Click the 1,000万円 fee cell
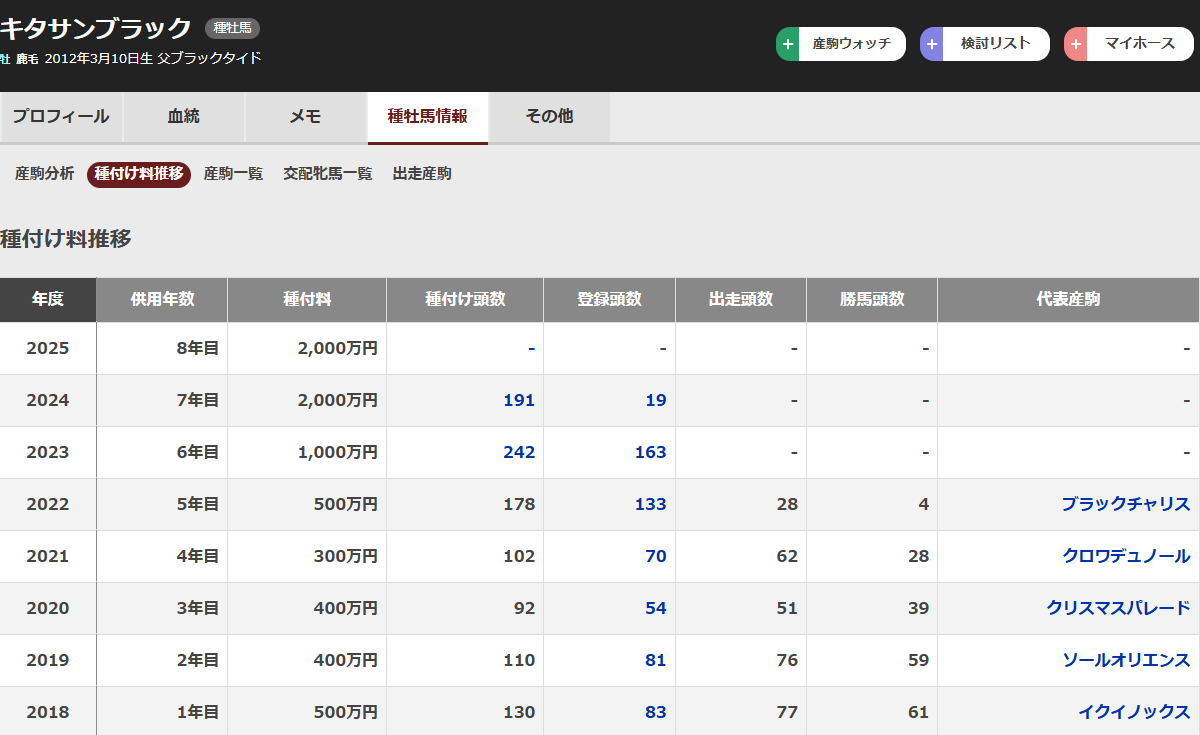1200x735 pixels. [x=307, y=452]
